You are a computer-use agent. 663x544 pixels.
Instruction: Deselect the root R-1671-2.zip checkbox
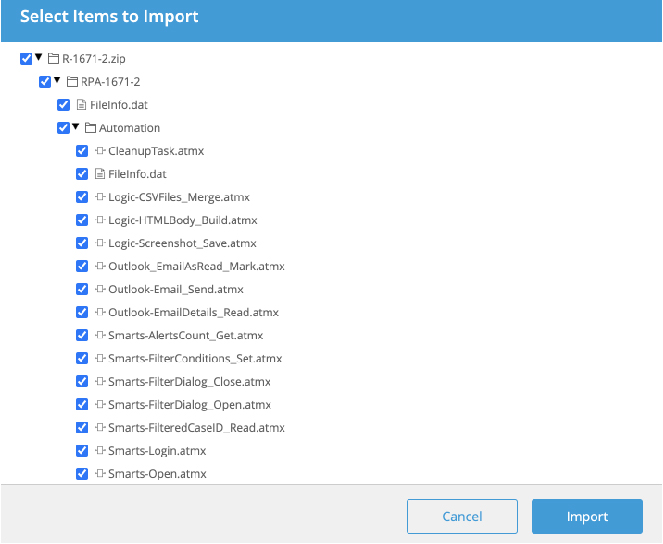(x=26, y=59)
